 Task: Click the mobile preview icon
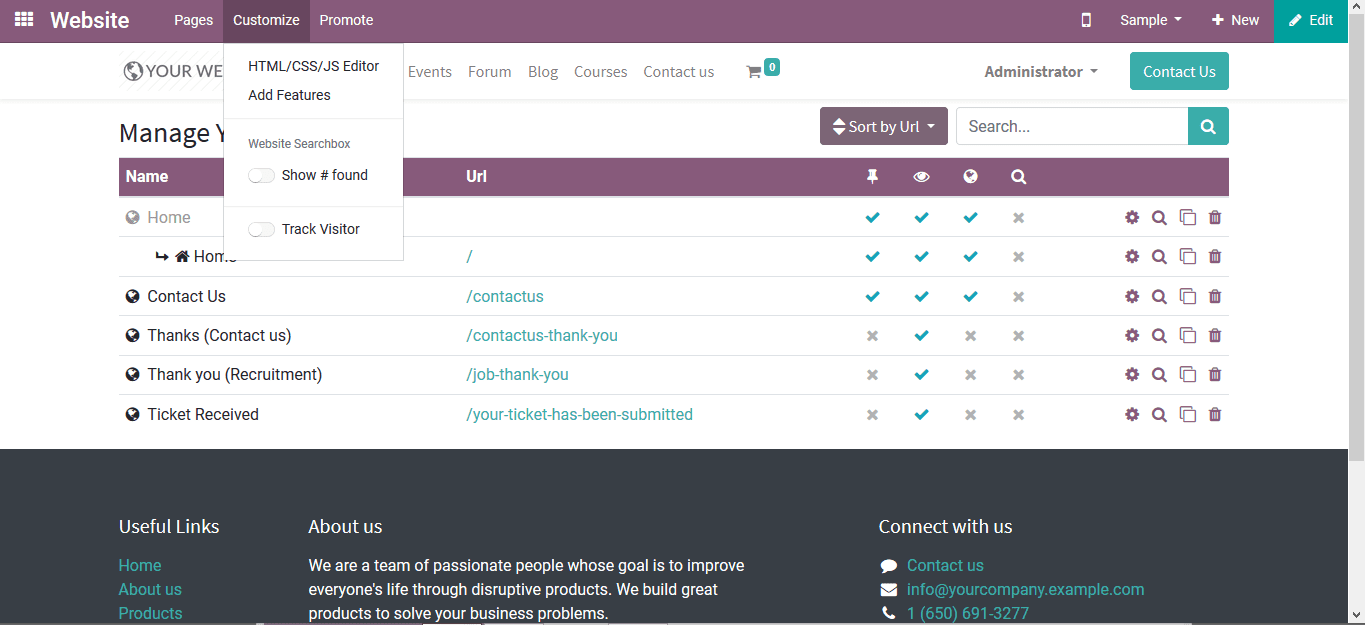coord(1086,20)
